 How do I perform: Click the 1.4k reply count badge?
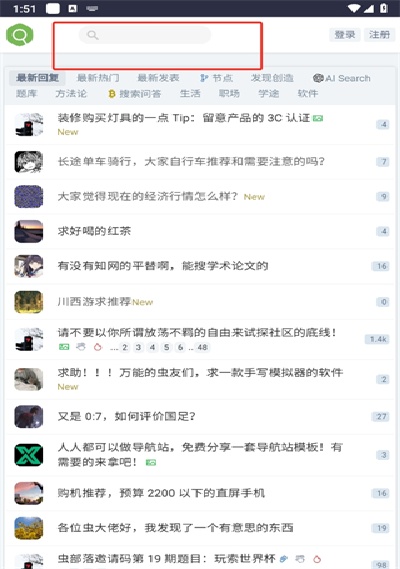pos(377,339)
